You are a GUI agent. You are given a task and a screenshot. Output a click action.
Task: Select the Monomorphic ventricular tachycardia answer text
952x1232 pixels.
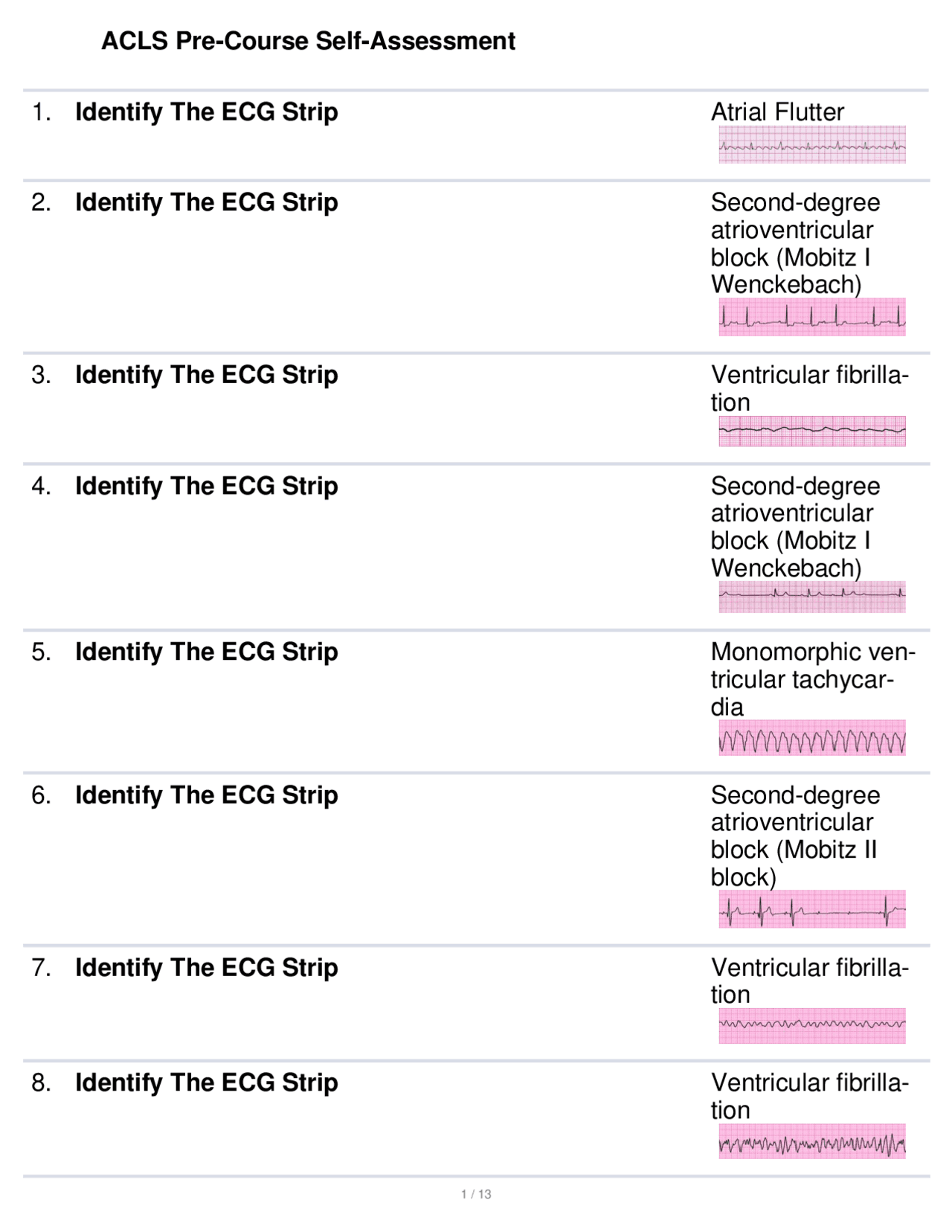click(811, 679)
